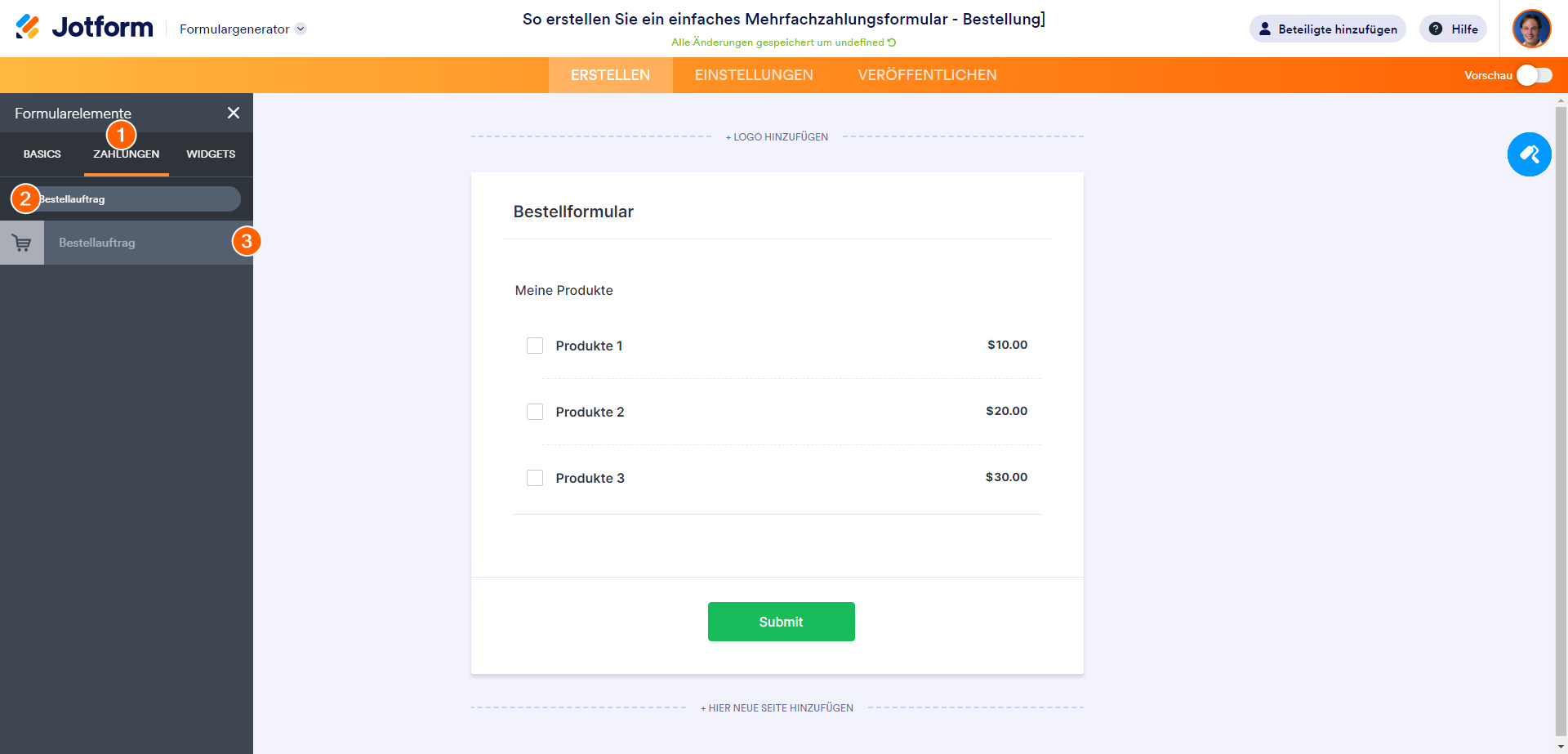
Task: Check the Produkte 1 checkbox
Action: point(535,346)
